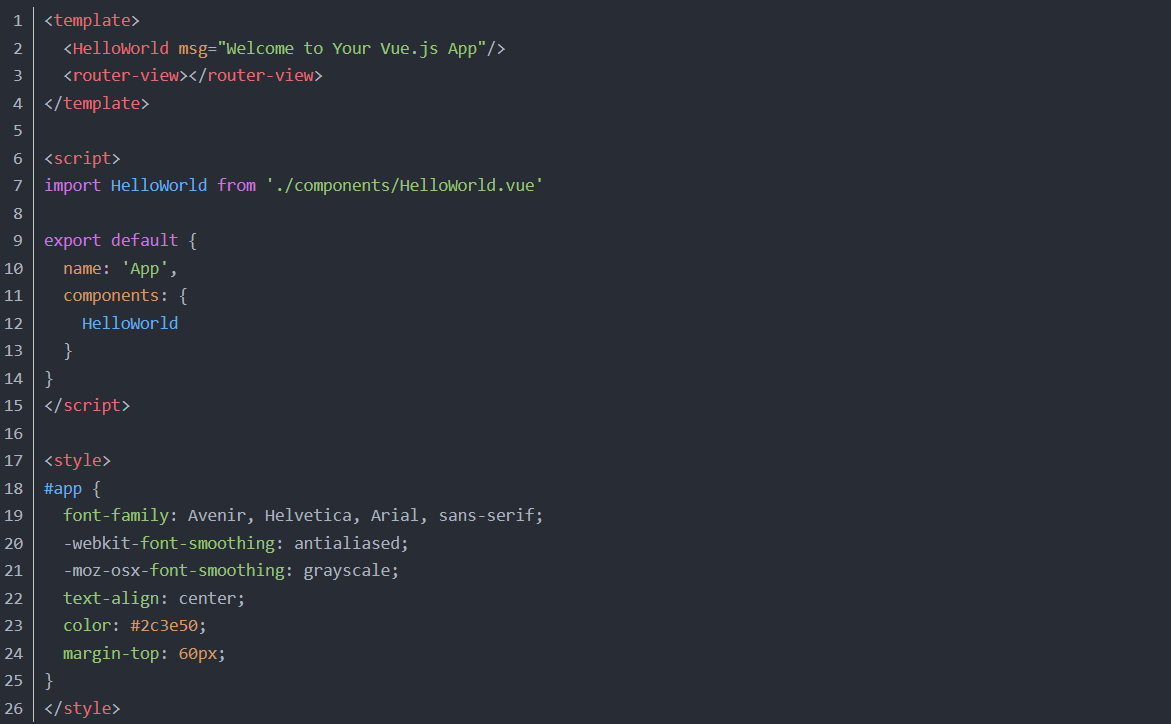Click the export keyword on line 9
The width and height of the screenshot is (1171, 724).
(72, 240)
